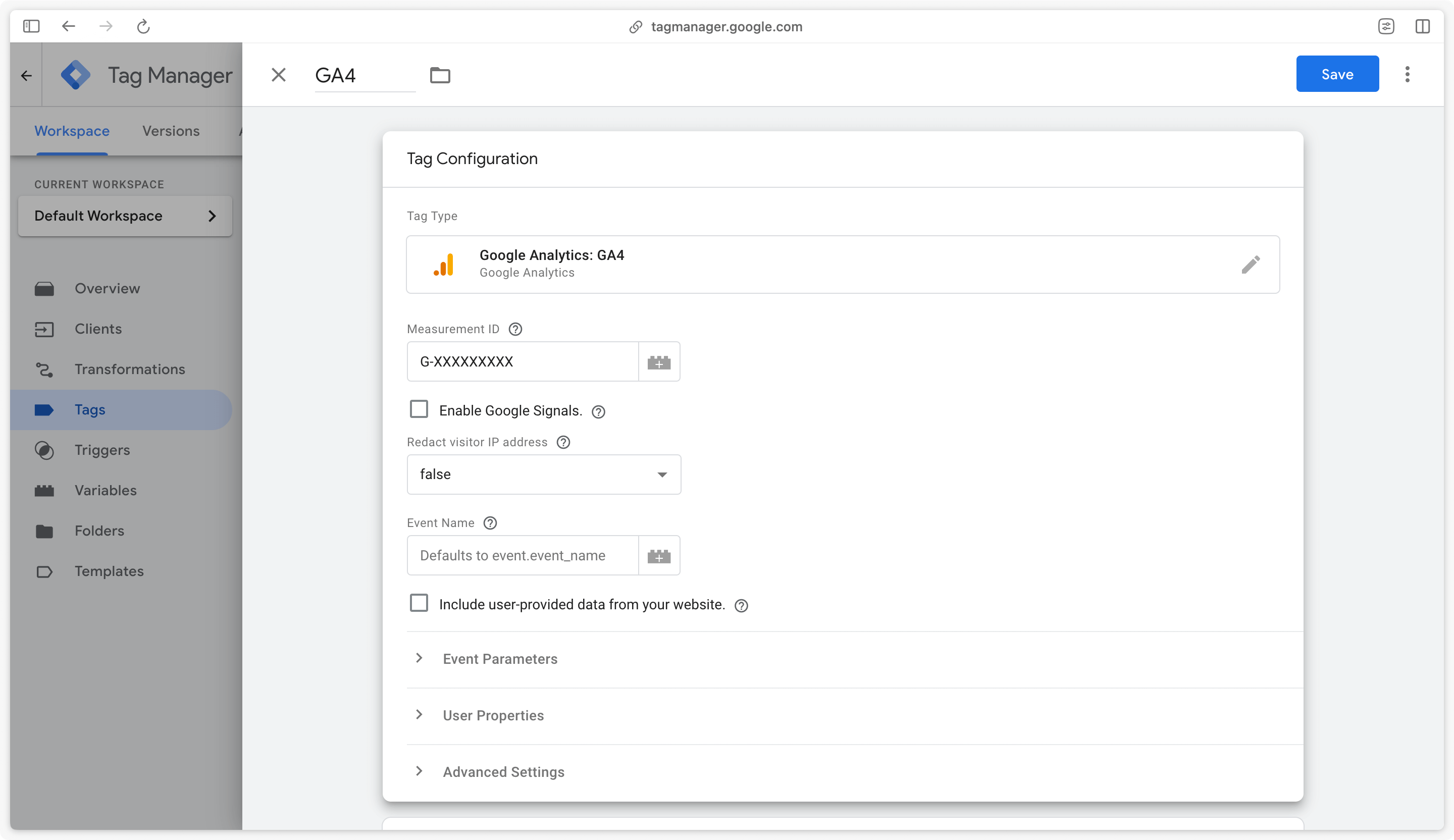Open the more actions kebab menu
Viewport: 1454px width, 840px height.
point(1407,74)
